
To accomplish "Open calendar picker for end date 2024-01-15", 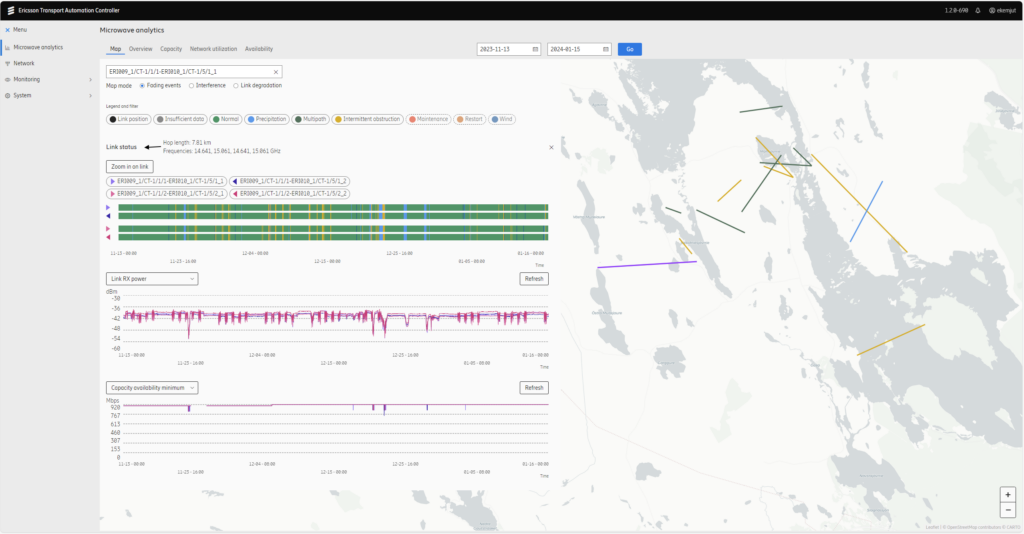I will [605, 49].
